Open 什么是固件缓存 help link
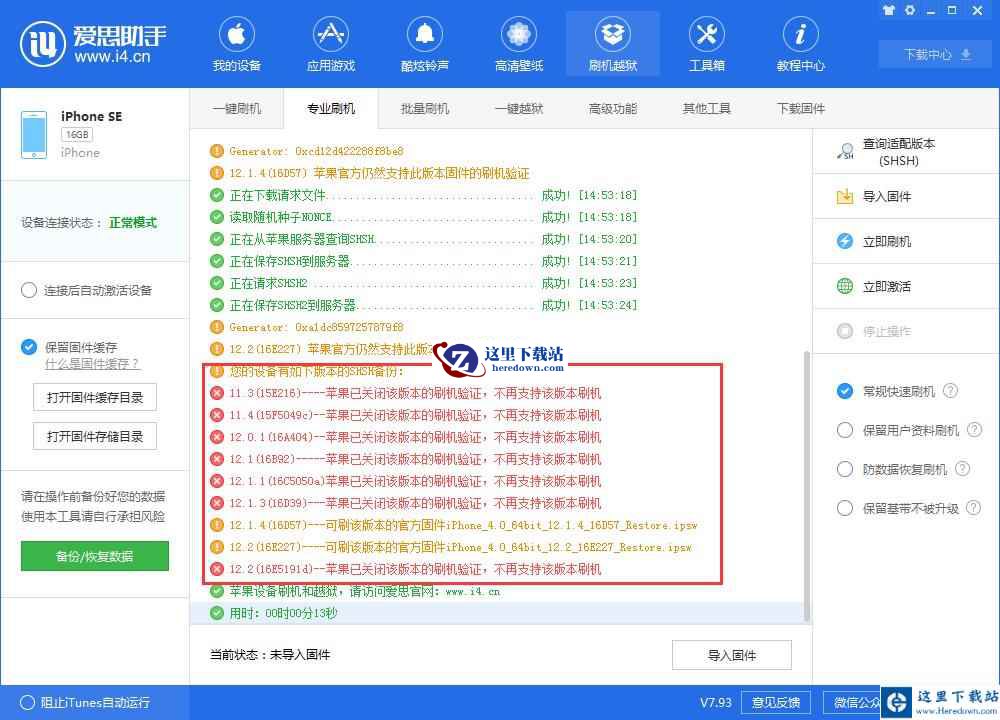The height and width of the screenshot is (720, 1000). click(x=92, y=364)
